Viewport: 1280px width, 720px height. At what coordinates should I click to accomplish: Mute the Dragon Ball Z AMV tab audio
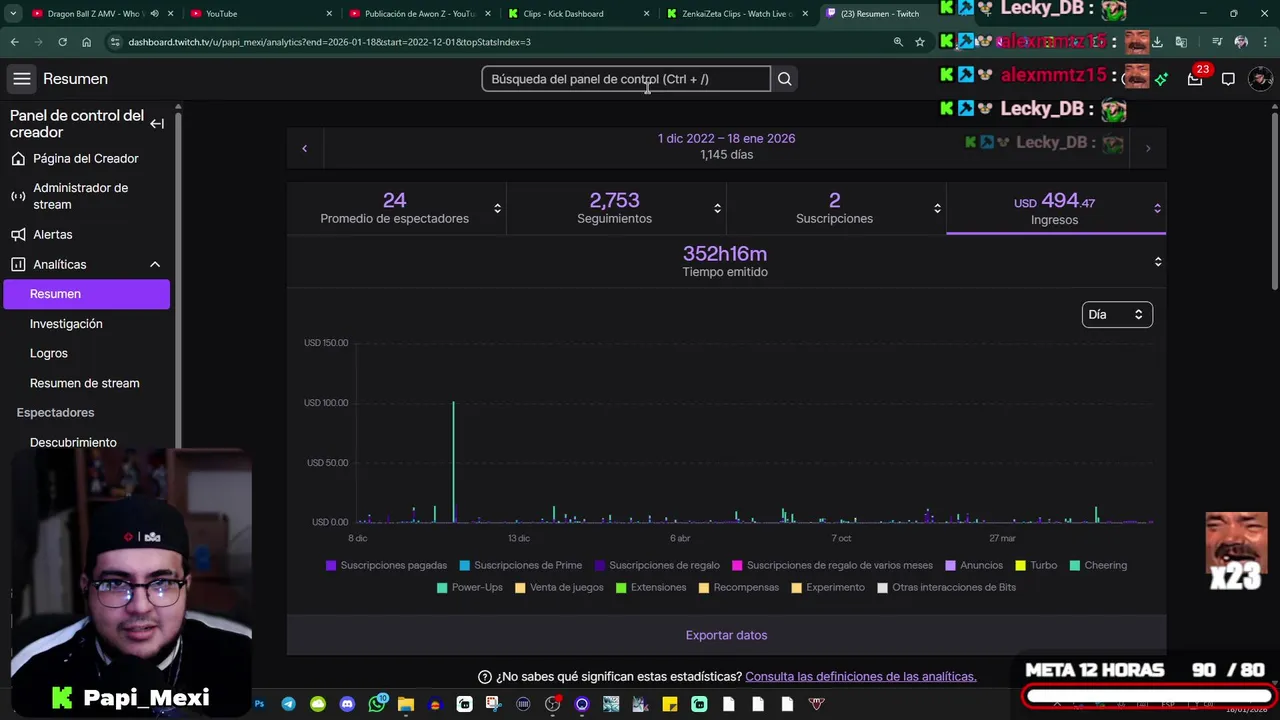[x=154, y=14]
